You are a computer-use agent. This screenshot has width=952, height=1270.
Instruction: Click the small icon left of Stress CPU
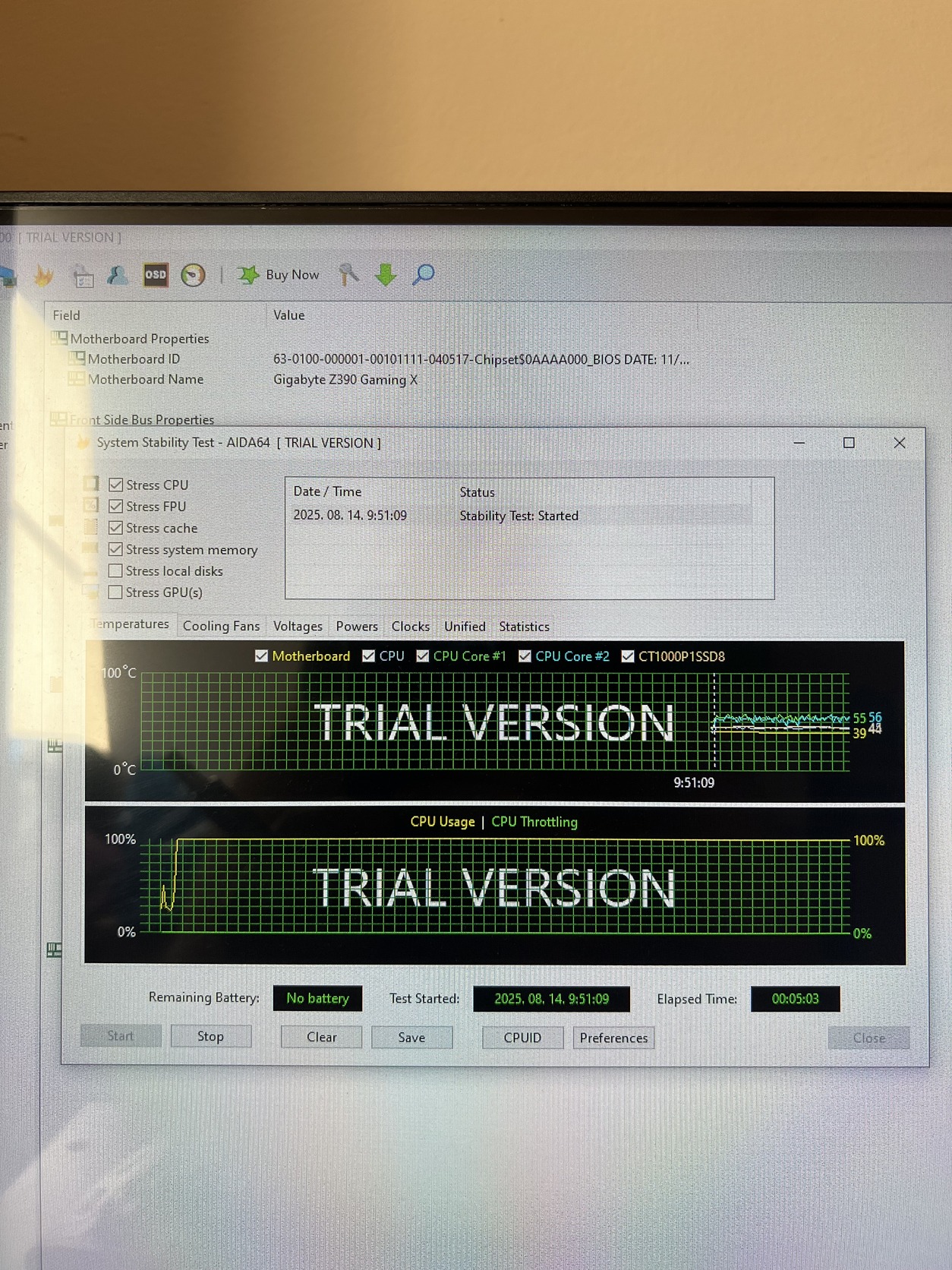91,484
